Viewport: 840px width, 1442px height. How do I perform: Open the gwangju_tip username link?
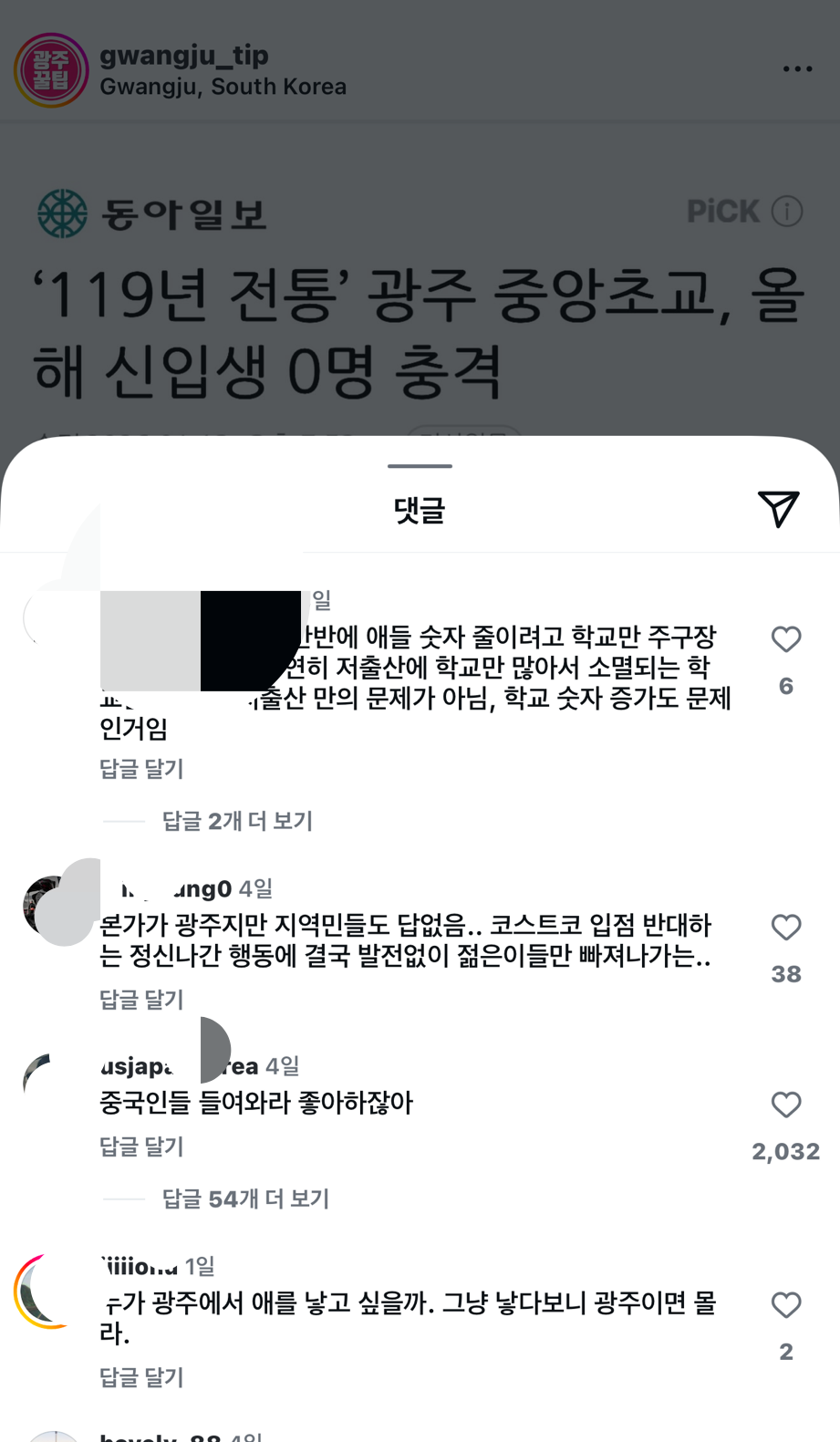click(184, 55)
